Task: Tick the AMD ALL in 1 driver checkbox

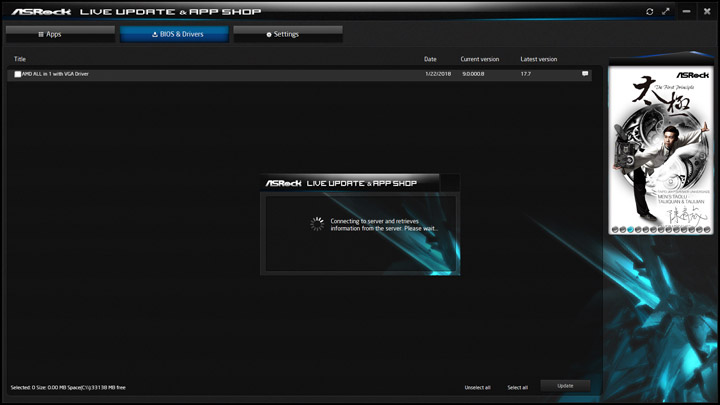Action: [x=17, y=74]
